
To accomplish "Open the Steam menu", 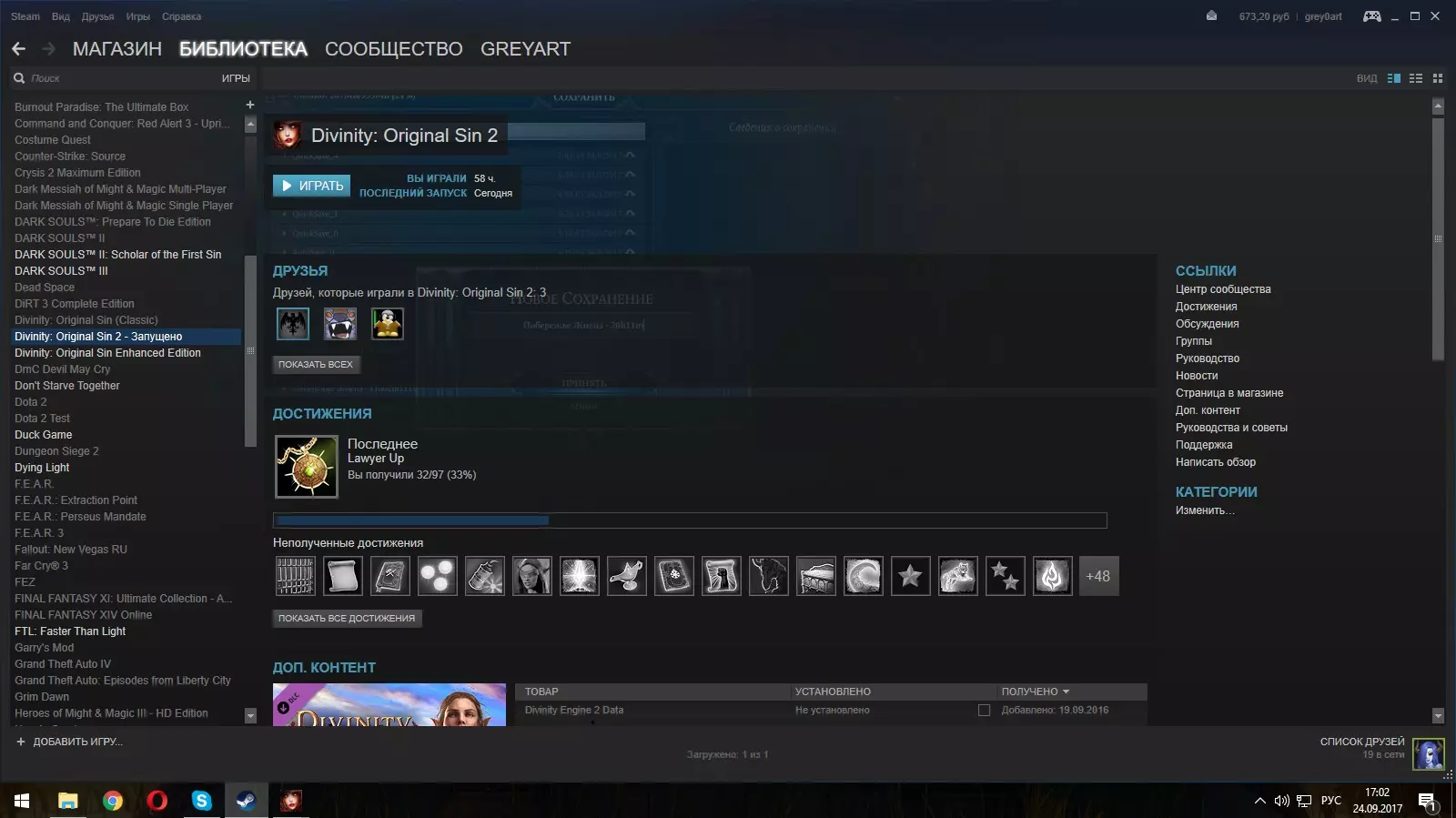I will [25, 16].
